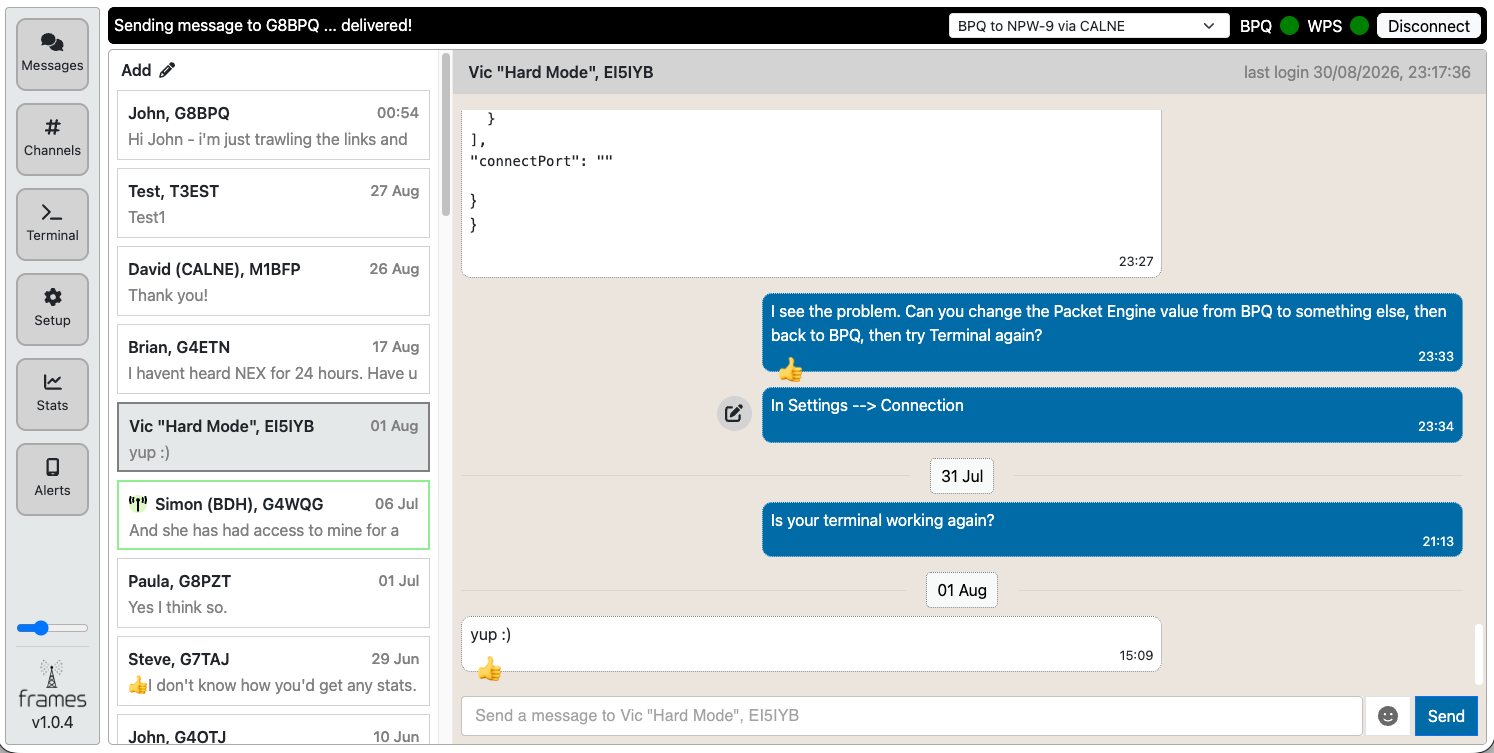Image resolution: width=1494 pixels, height=753 pixels.
Task: Select the John, G8BPQ conversation
Action: click(x=273, y=125)
